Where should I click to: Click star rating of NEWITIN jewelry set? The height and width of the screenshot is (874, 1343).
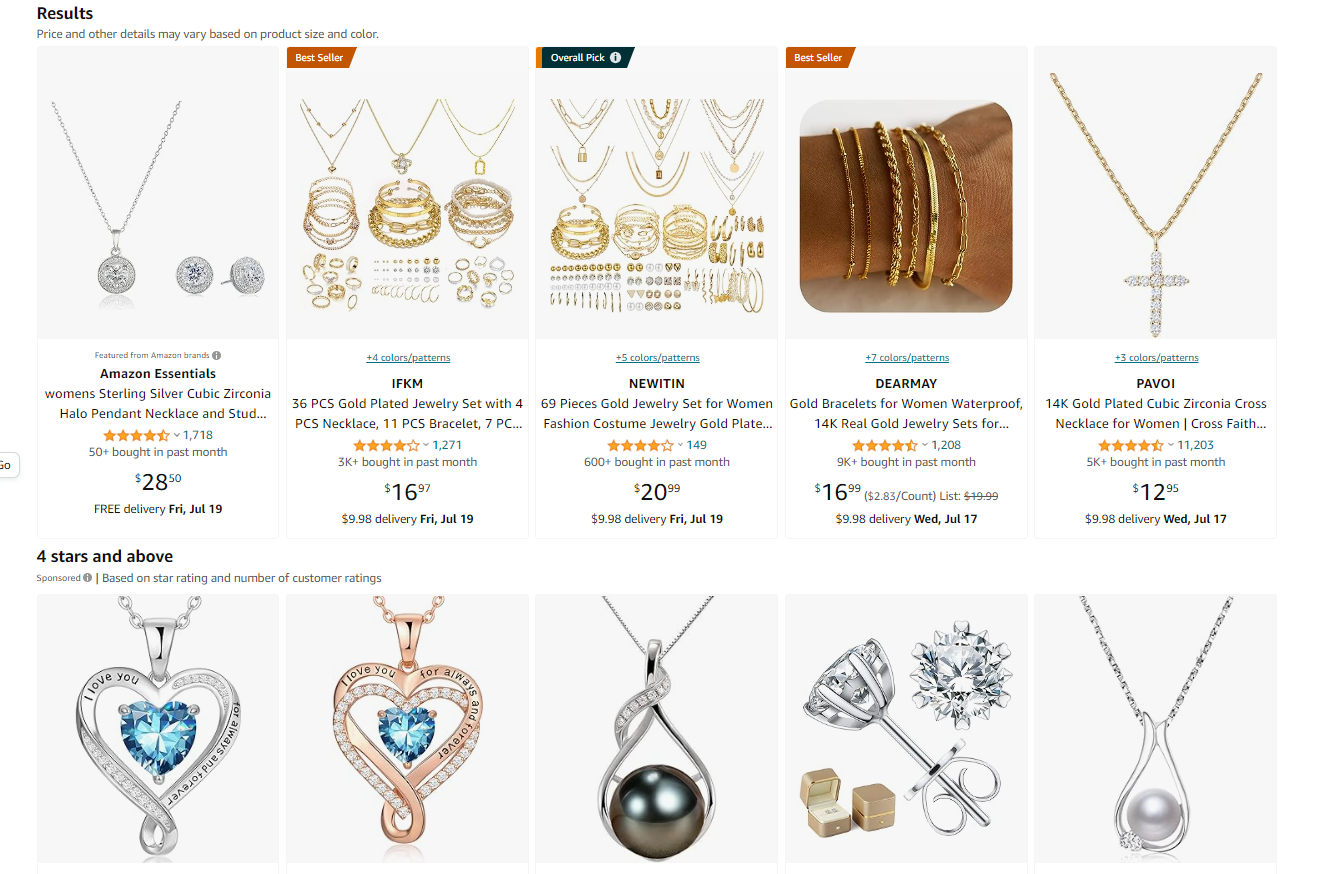(640, 446)
